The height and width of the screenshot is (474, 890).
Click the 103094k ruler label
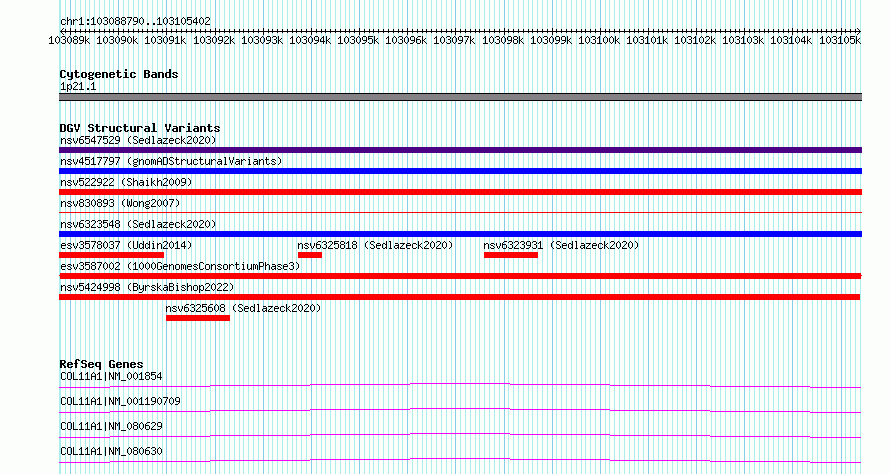310,40
